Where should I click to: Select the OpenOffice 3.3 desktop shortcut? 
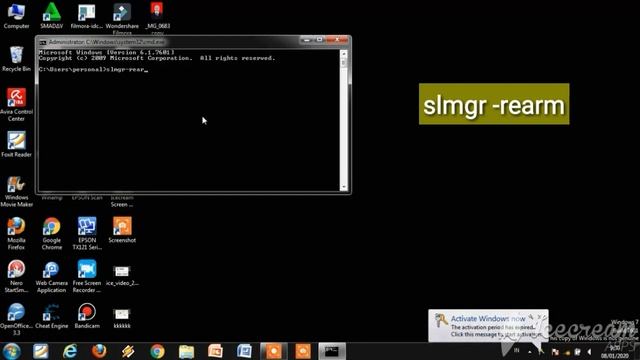(16, 319)
